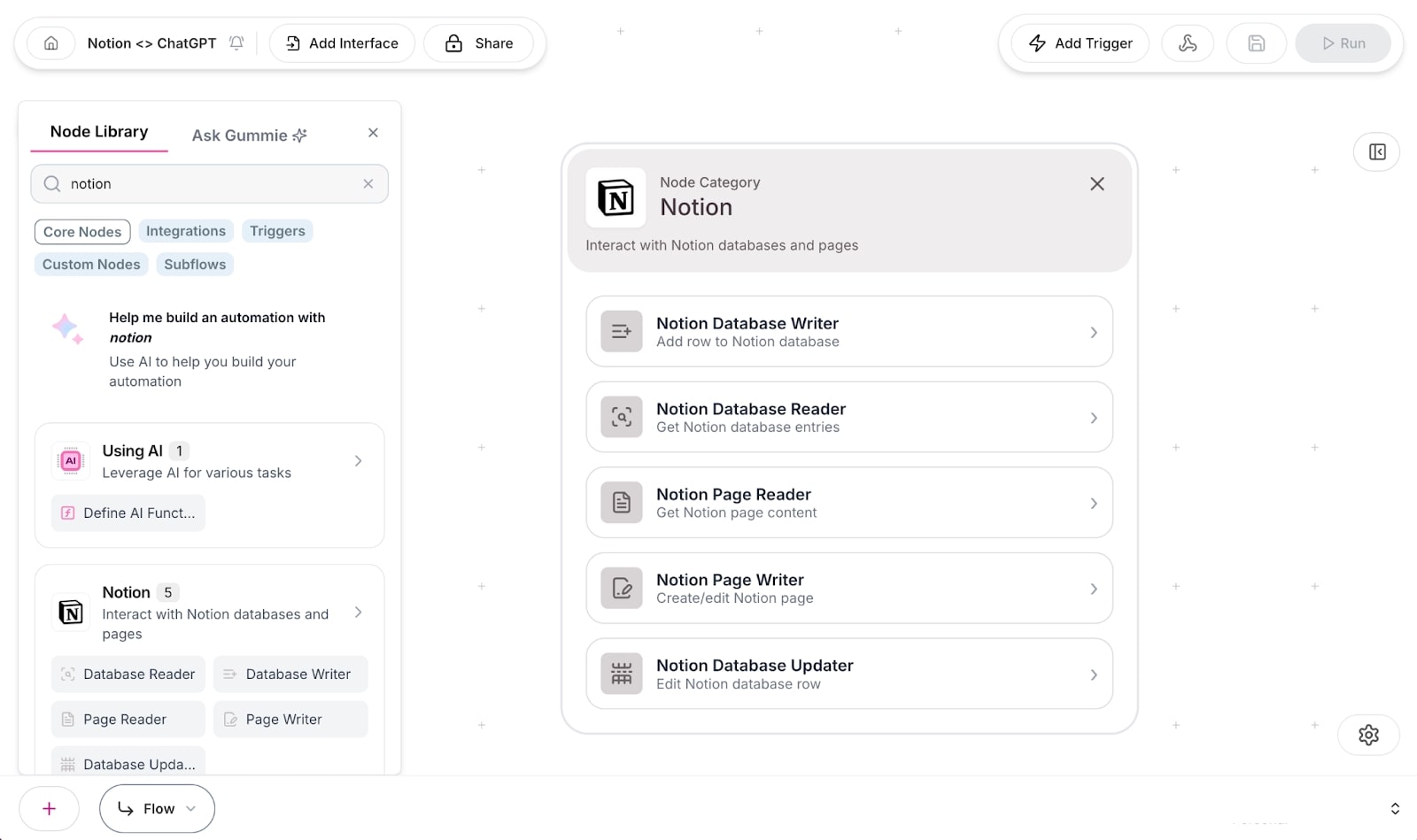This screenshot has height=840, width=1417.
Task: Click the Flow arrow icon in bottom bar
Action: pos(125,809)
